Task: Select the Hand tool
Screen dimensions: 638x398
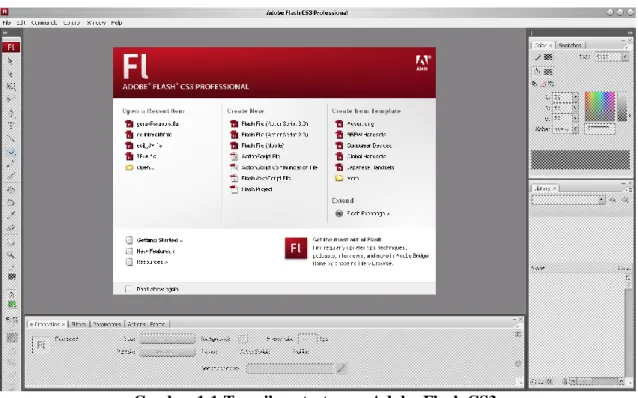Action: (11, 243)
